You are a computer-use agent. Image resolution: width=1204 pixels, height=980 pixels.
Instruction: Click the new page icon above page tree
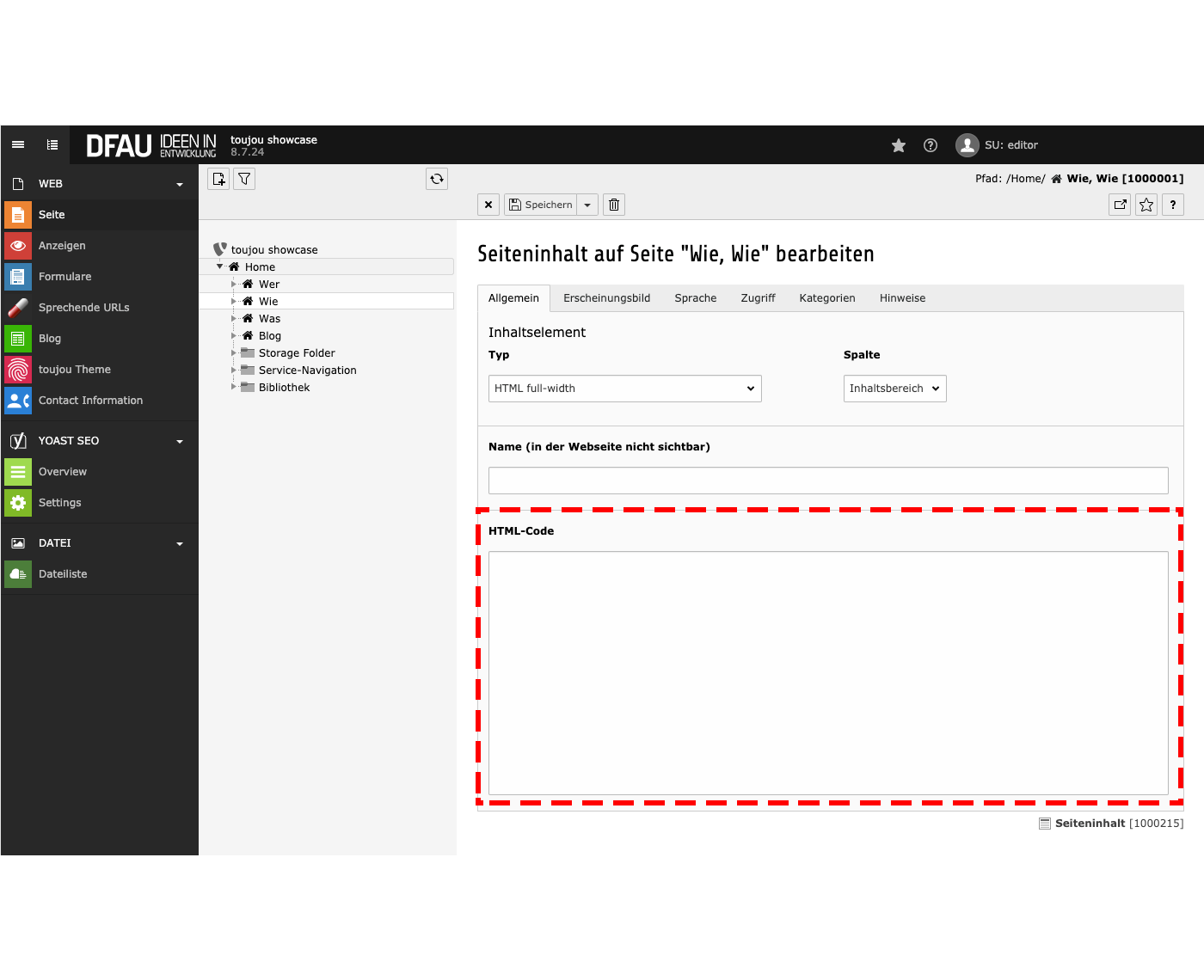[x=218, y=179]
